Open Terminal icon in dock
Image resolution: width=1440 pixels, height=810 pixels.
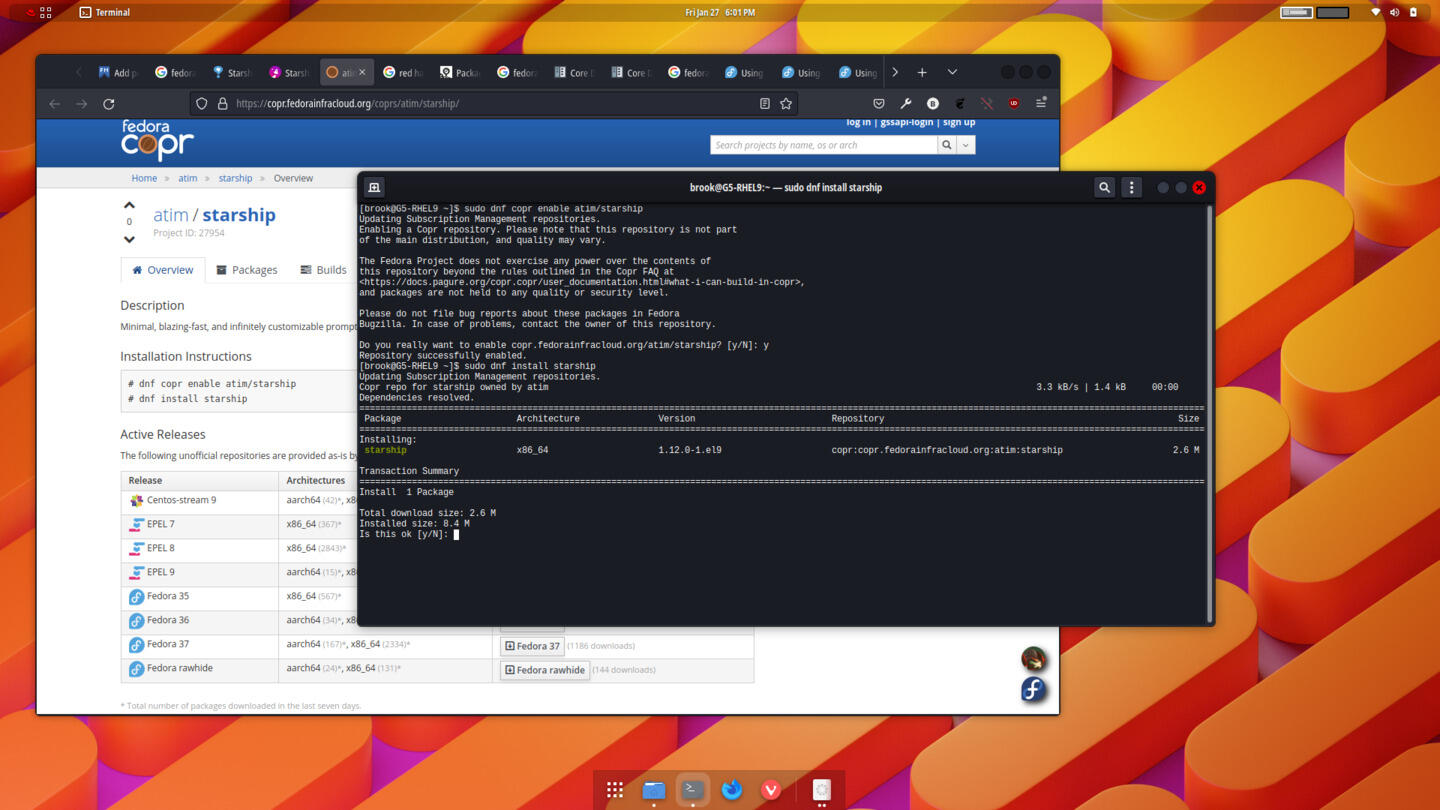point(693,790)
